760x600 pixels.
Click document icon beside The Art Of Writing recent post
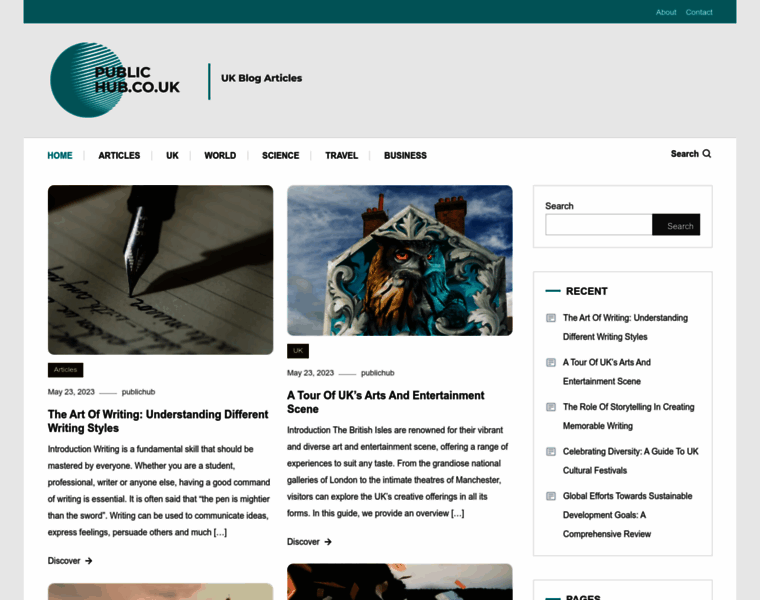(551, 318)
